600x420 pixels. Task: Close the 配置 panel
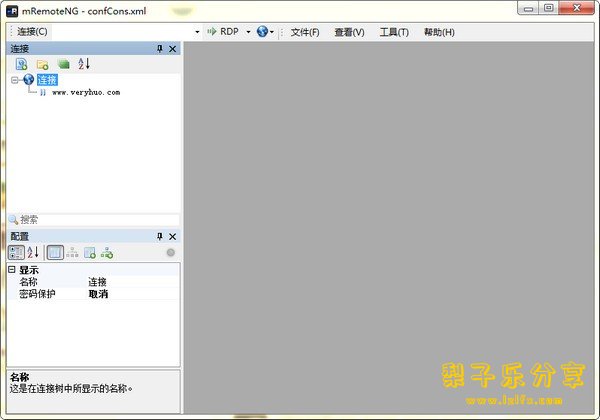[x=173, y=237]
